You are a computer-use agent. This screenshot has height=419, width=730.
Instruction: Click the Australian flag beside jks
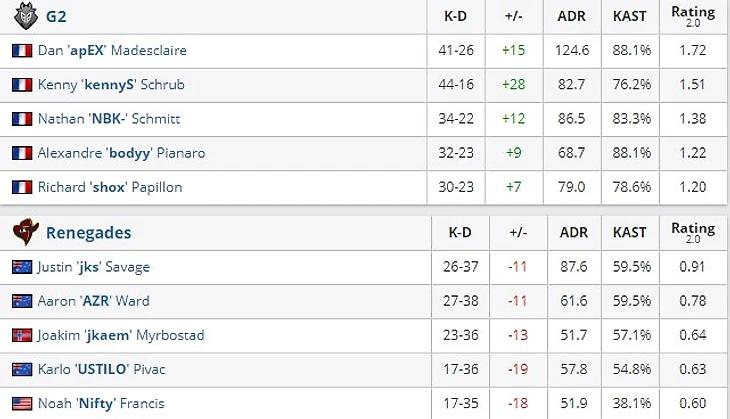coord(22,267)
